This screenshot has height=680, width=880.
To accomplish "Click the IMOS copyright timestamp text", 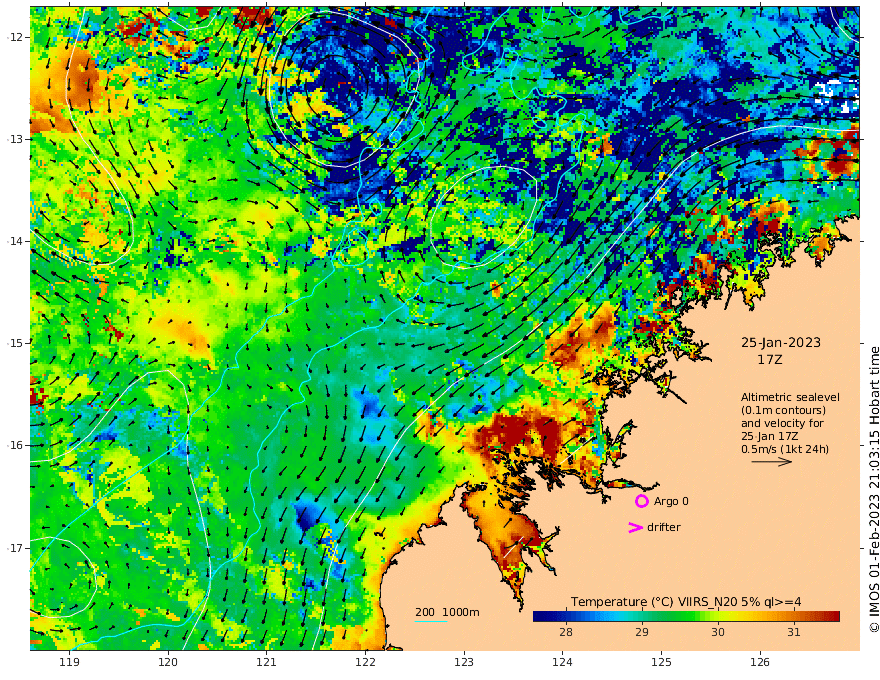I will point(874,489).
